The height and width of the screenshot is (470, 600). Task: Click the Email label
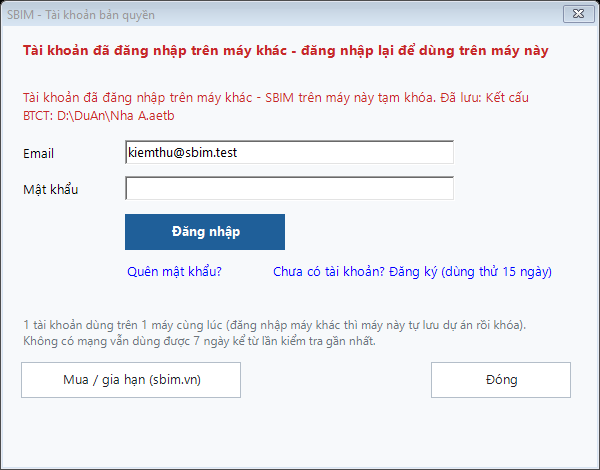pyautogui.click(x=38, y=153)
